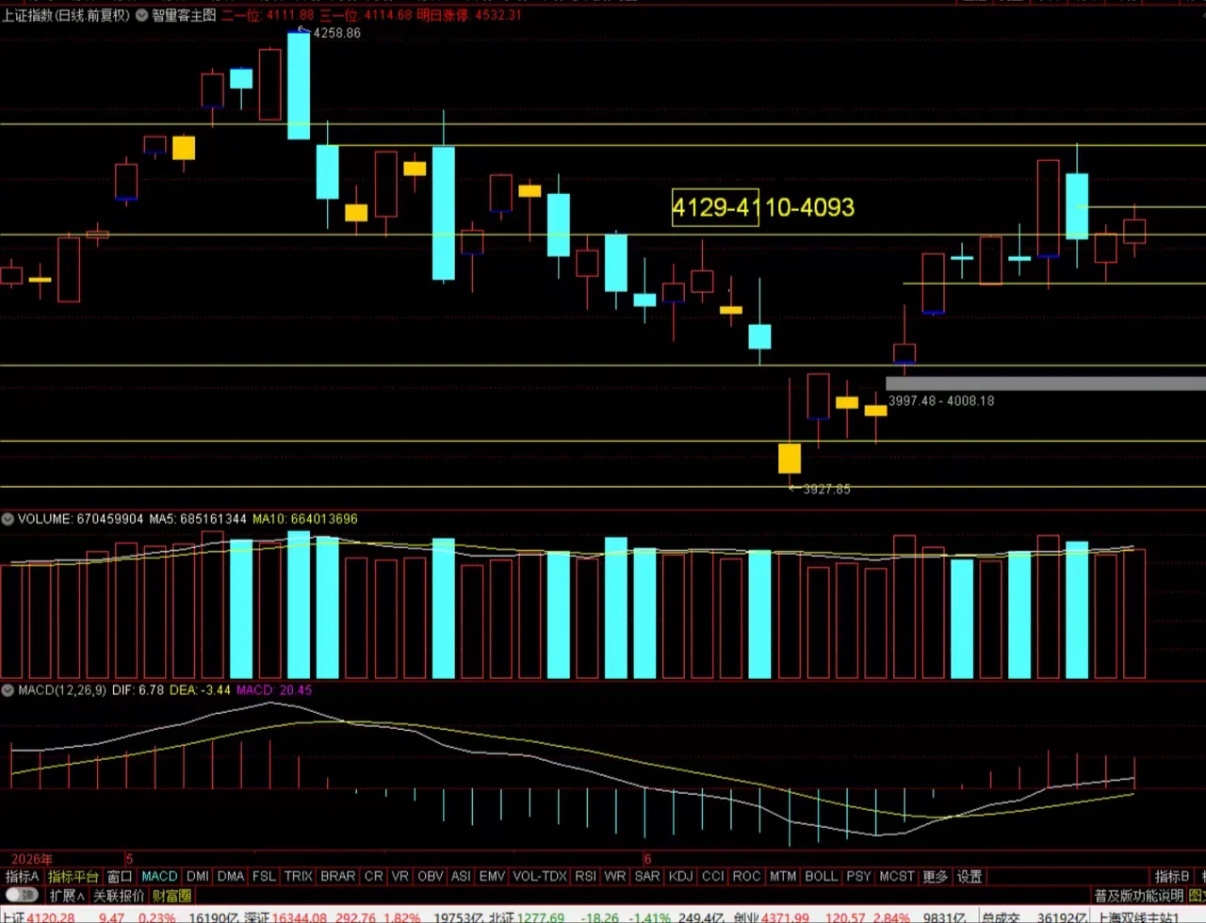Screen dimensions: 1206x923
Task: Click the gray gap rectangle on chart
Action: pos(1045,383)
